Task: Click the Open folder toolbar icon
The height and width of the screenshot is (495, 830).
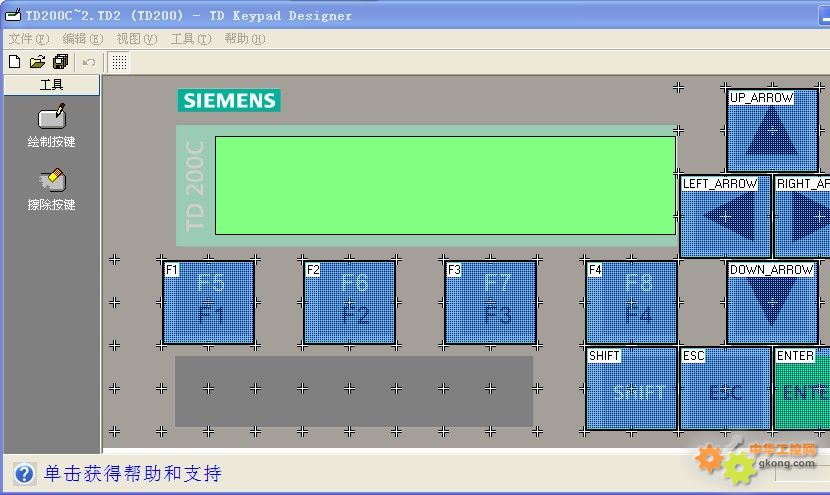Action: (x=37, y=62)
